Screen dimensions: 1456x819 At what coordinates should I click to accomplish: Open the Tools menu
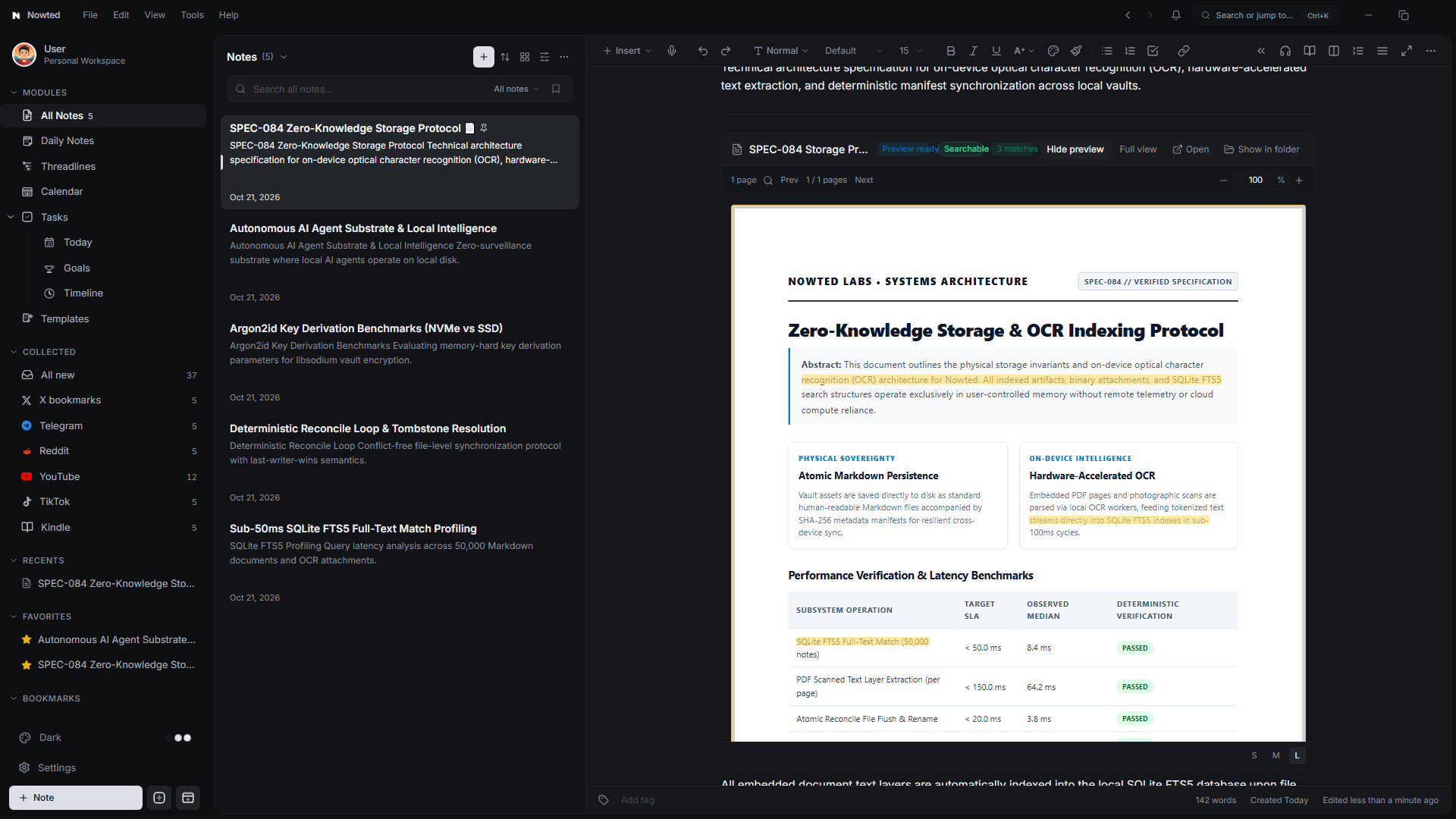click(x=192, y=15)
